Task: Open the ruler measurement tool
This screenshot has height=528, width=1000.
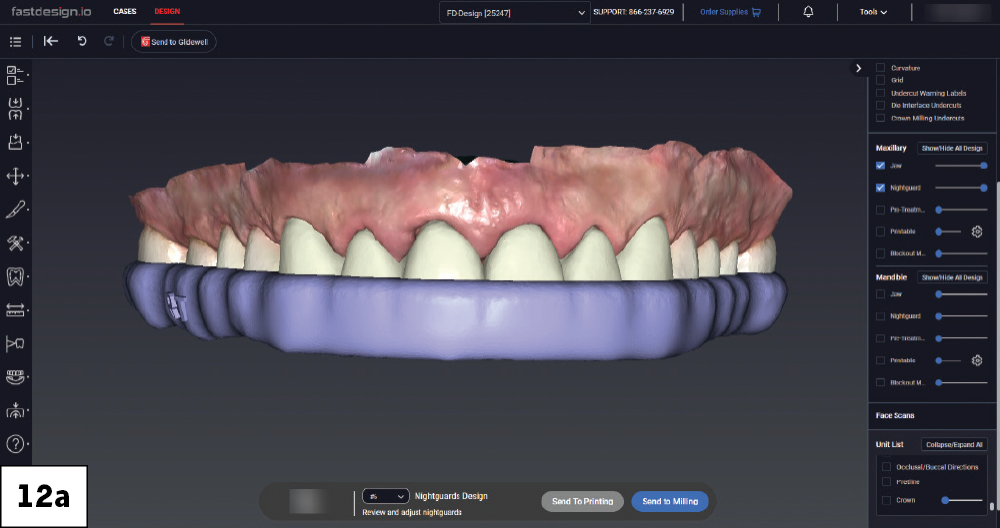Action: pyautogui.click(x=15, y=310)
